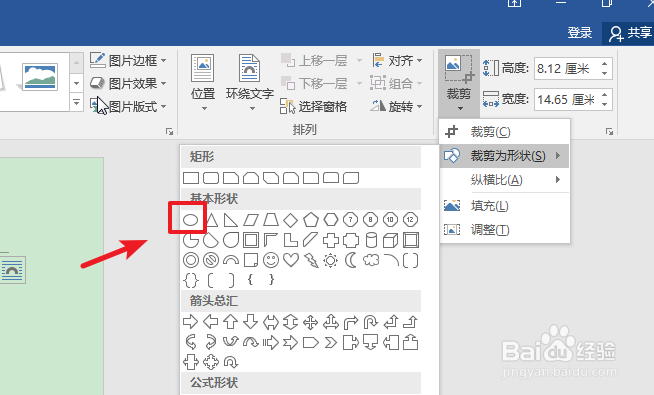Pick the cylinder (can) shape
This screenshot has height=395, width=654.
click(371, 240)
